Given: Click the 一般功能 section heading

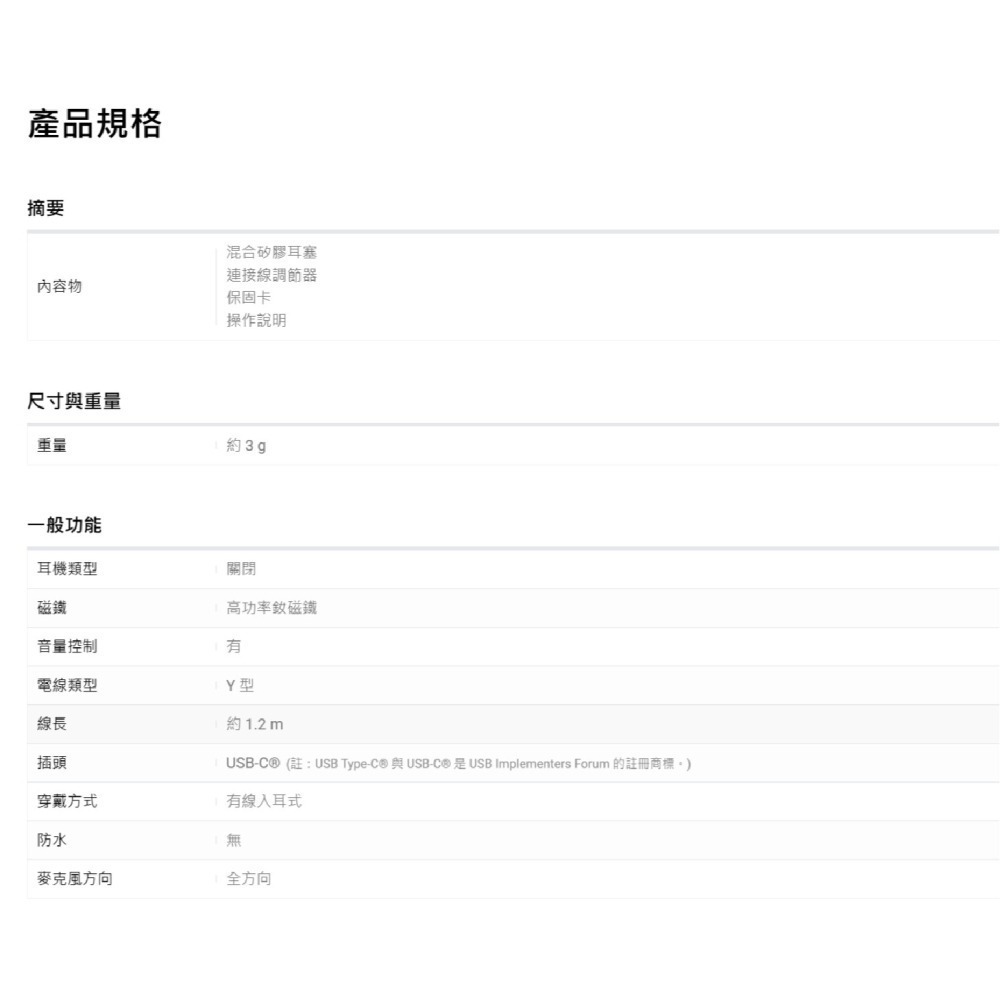Looking at the screenshot, I should (64, 524).
